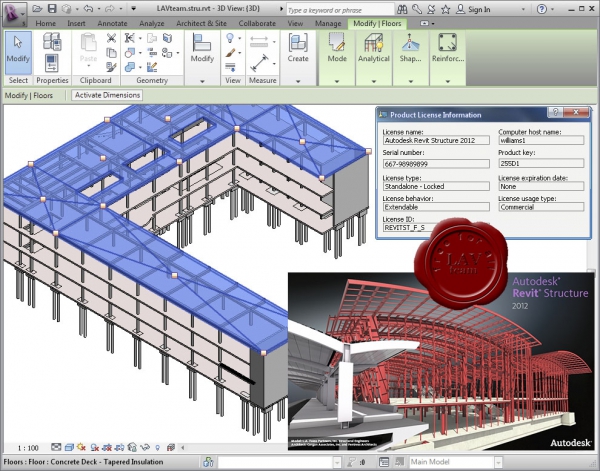Click the Mode edit boundary icon
The image size is (600, 471).
[x=337, y=42]
